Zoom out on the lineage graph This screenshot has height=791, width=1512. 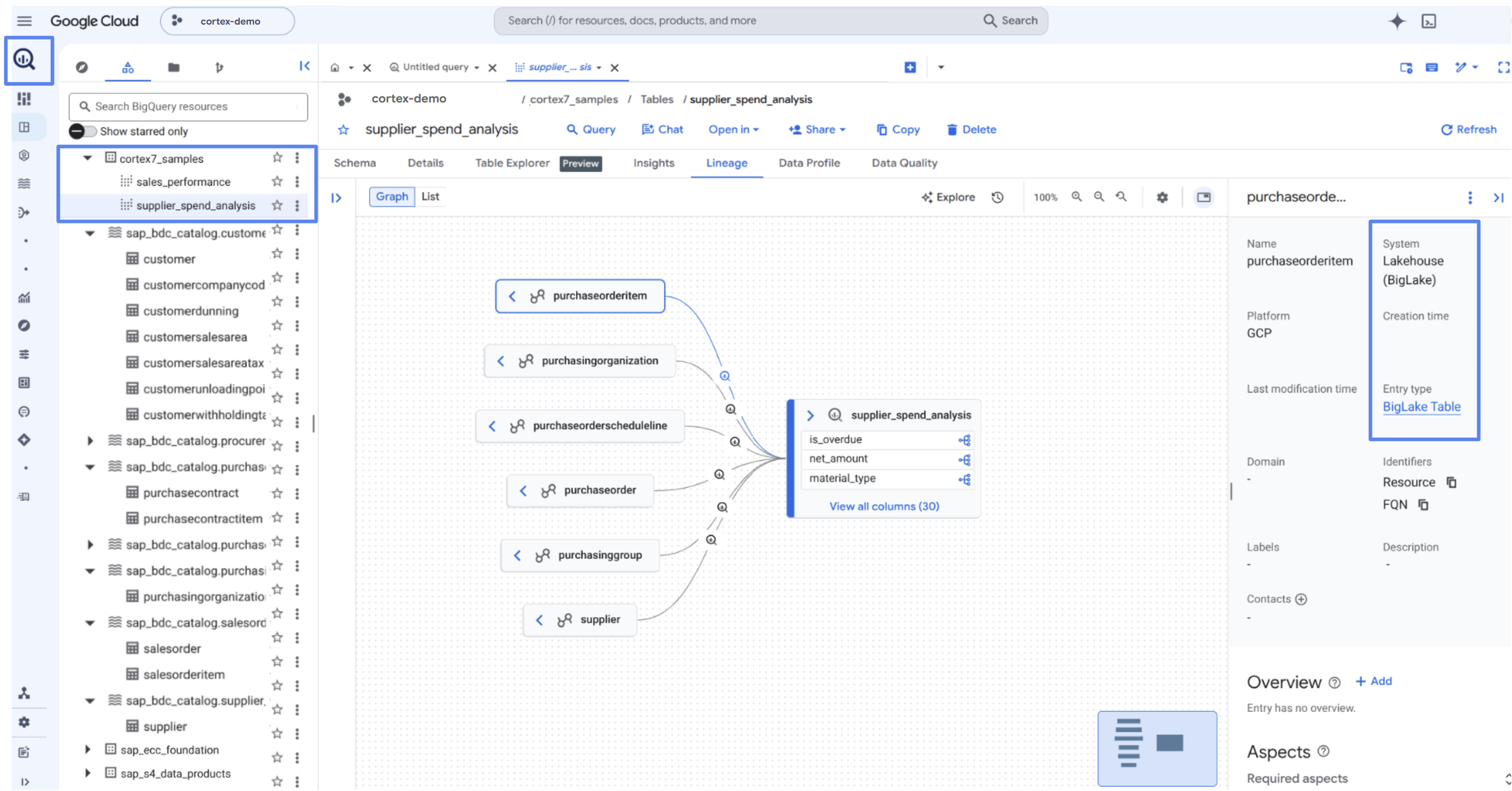click(x=1099, y=197)
